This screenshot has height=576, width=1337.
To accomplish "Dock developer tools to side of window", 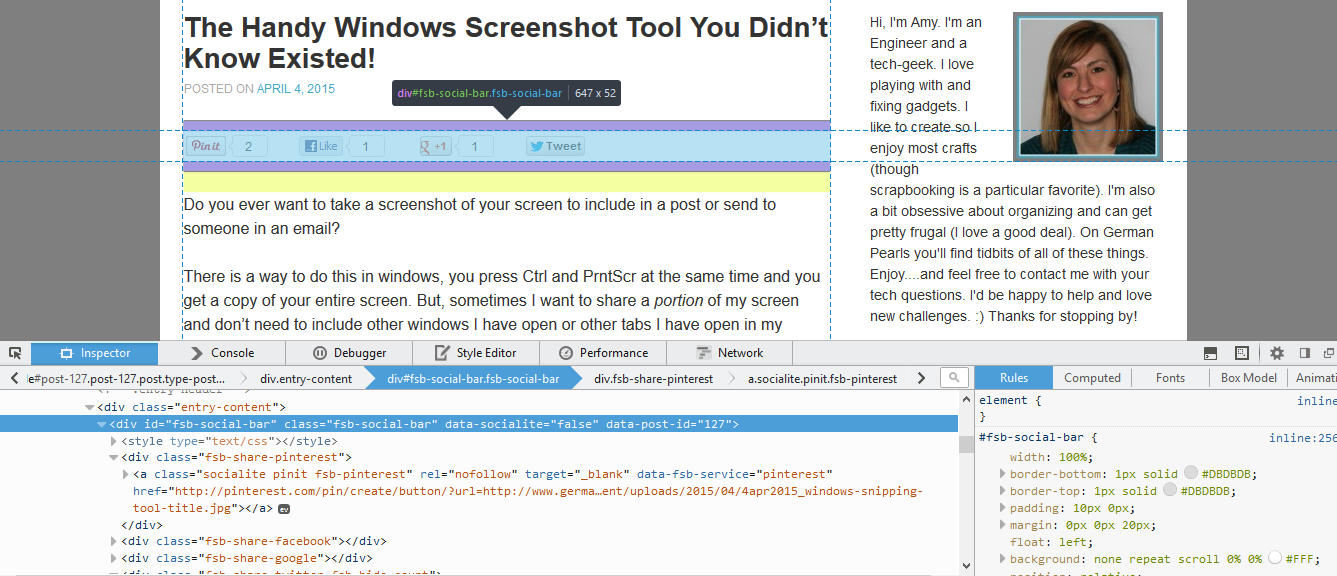I will [x=1304, y=353].
